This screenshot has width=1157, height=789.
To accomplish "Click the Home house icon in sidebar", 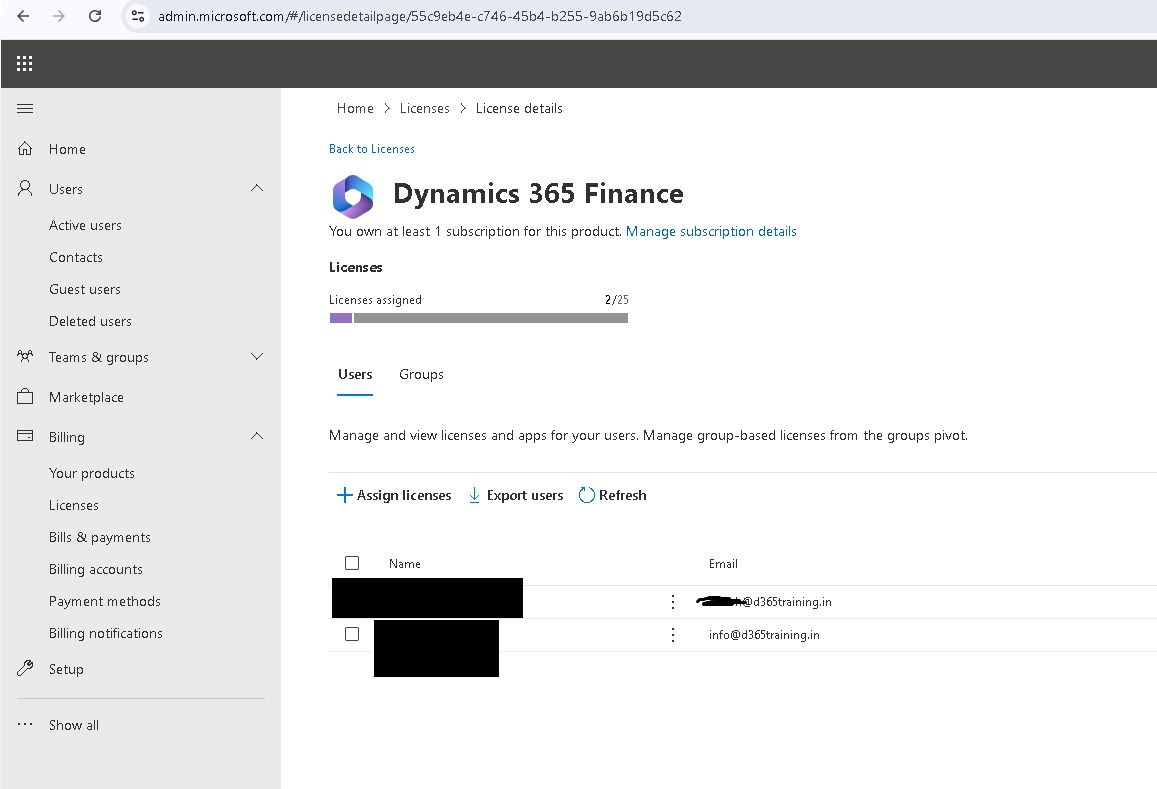I will click(x=25, y=149).
